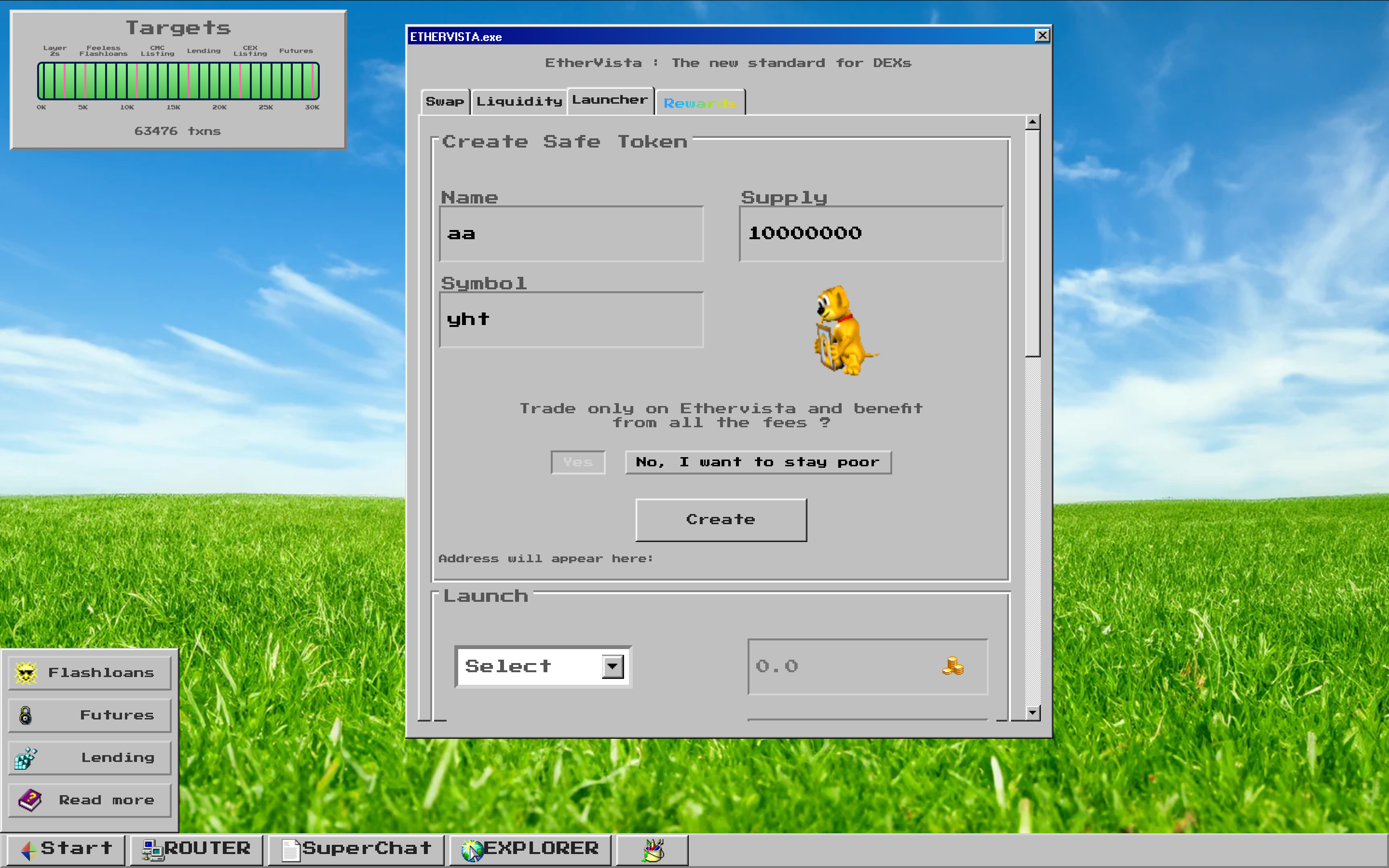Click the 'Trade only on Ethervista' question text

coord(721,416)
